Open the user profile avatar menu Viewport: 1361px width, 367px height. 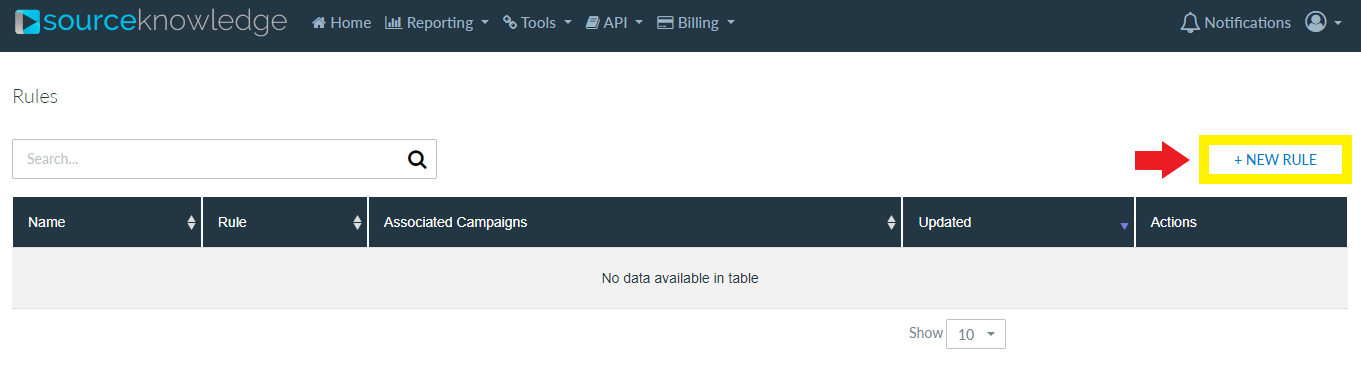[1324, 22]
